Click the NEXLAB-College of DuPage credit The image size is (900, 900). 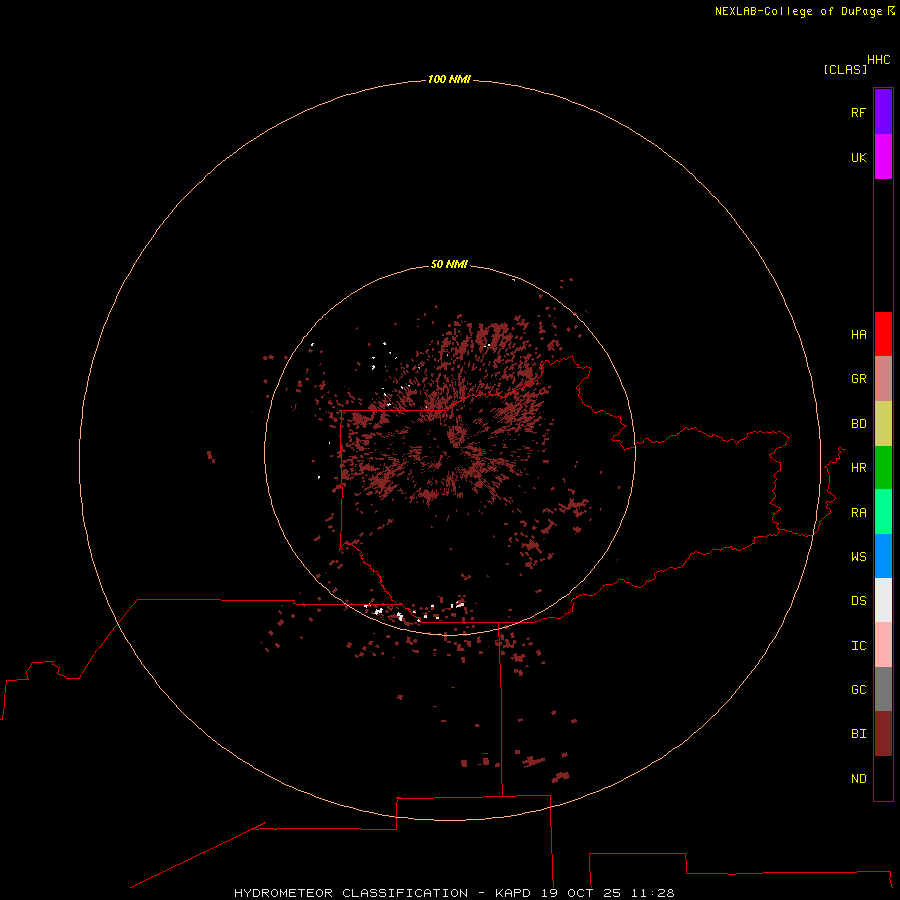coord(798,11)
